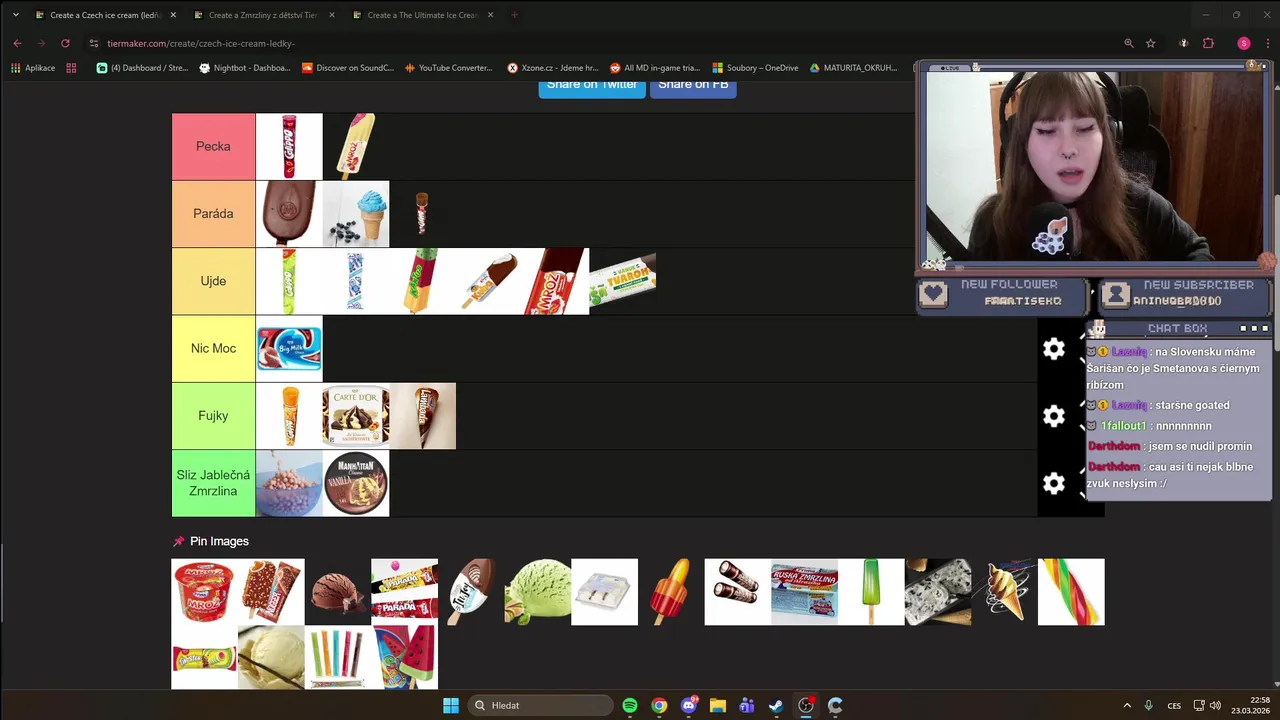The image size is (1280, 720).
Task: Open the Aplikace apps shortcut
Action: 33,68
